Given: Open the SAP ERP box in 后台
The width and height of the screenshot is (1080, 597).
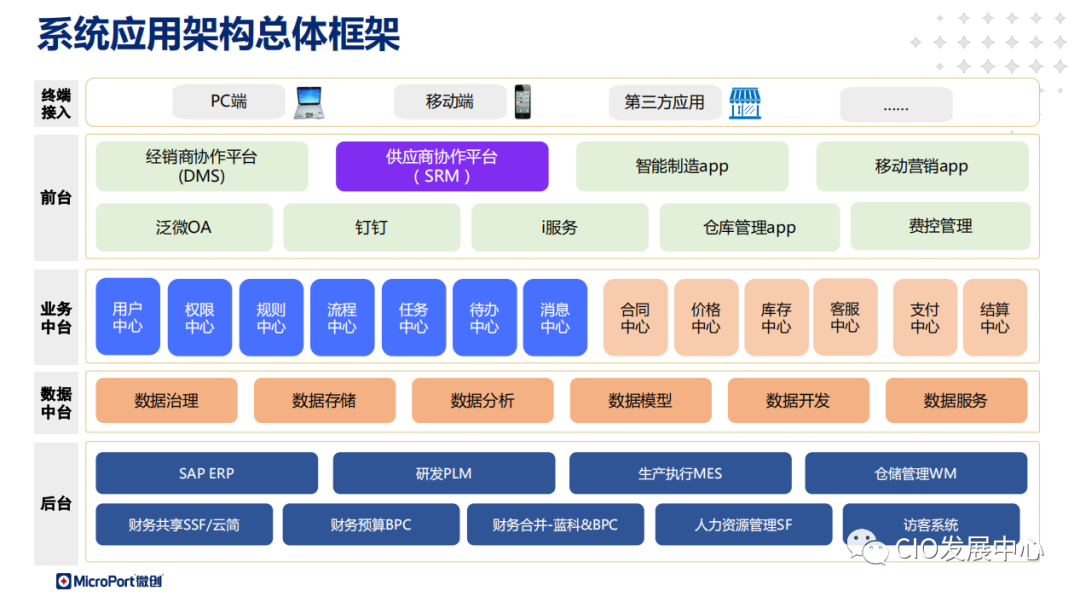Looking at the screenshot, I should pyautogui.click(x=206, y=473).
